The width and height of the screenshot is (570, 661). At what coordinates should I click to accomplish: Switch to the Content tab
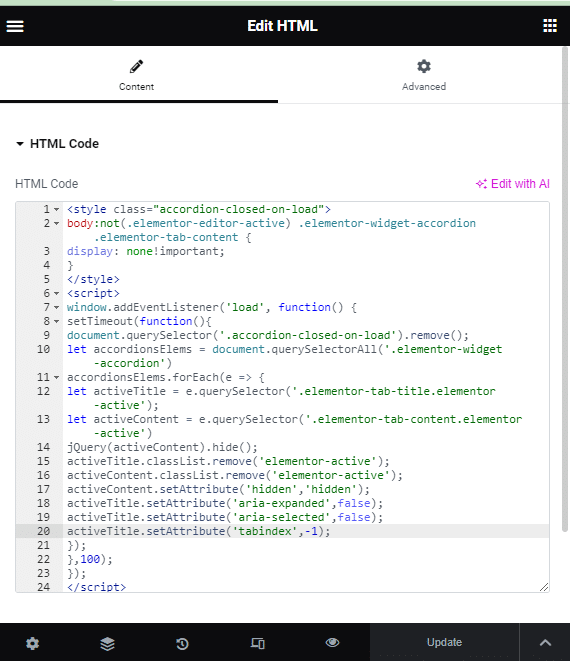[x=139, y=75]
